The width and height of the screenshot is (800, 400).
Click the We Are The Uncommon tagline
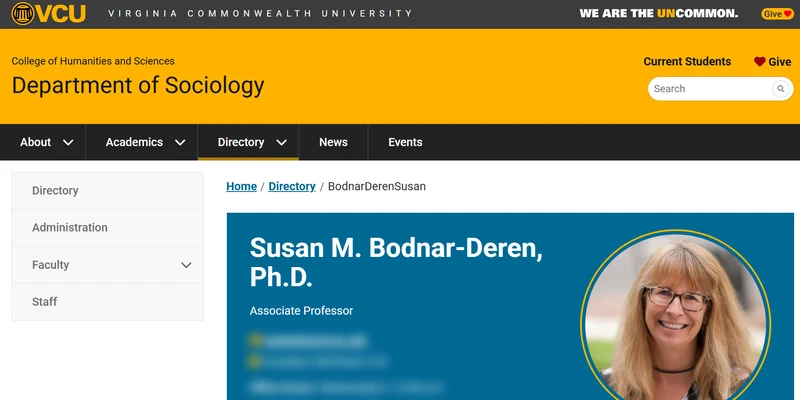point(659,14)
